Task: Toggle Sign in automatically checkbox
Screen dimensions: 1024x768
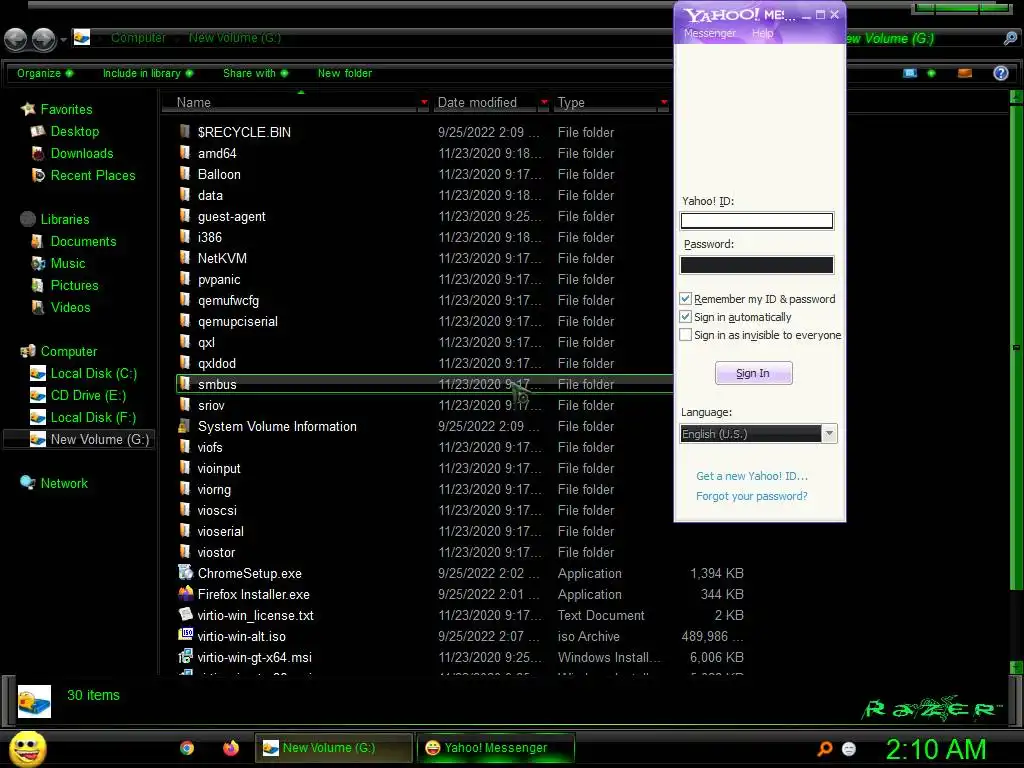Action: click(x=685, y=317)
